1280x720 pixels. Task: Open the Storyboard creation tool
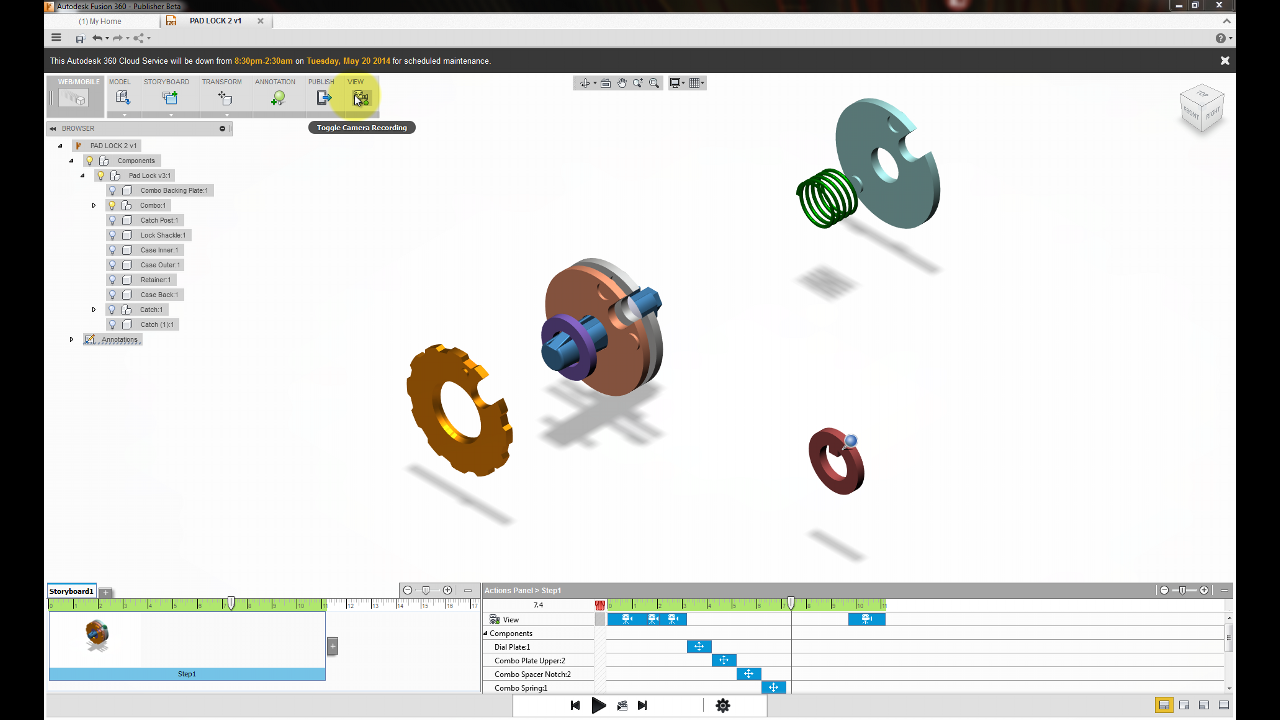tap(169, 97)
